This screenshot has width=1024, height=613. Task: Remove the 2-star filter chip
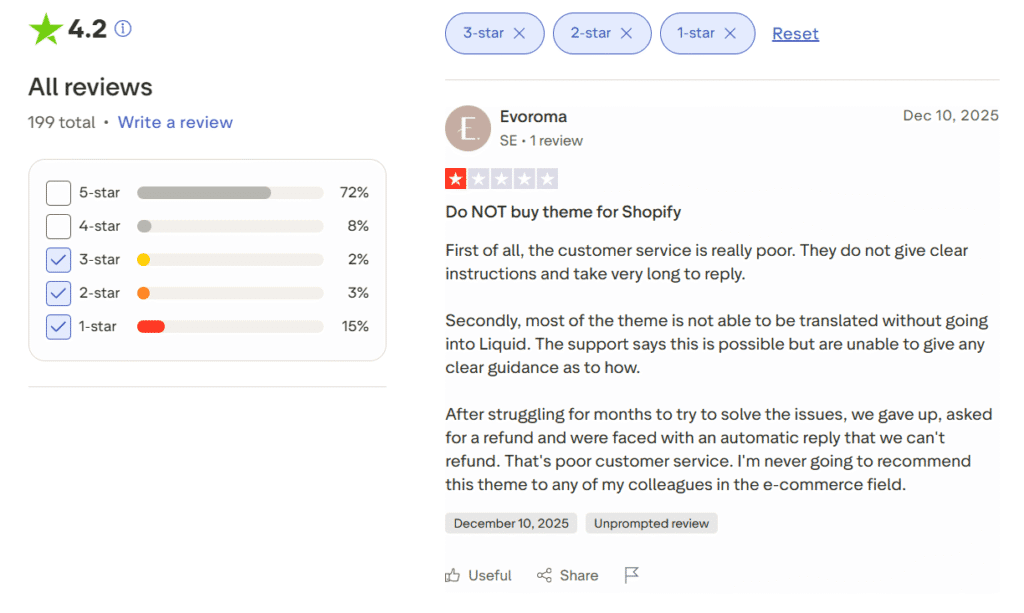(x=627, y=33)
